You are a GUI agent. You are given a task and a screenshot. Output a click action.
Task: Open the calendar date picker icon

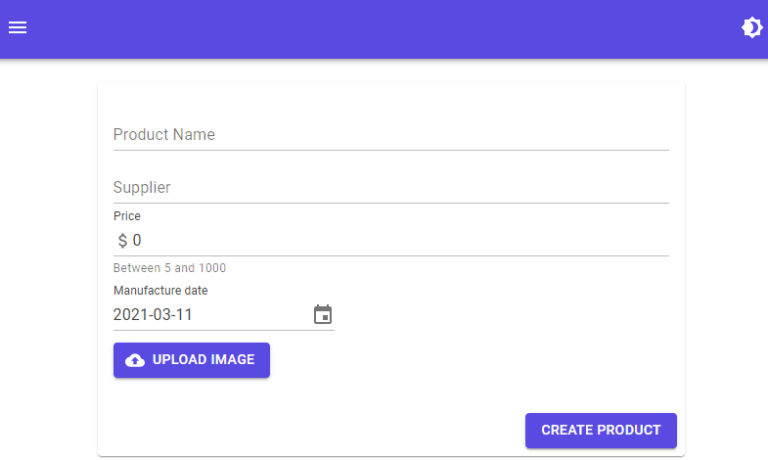322,315
